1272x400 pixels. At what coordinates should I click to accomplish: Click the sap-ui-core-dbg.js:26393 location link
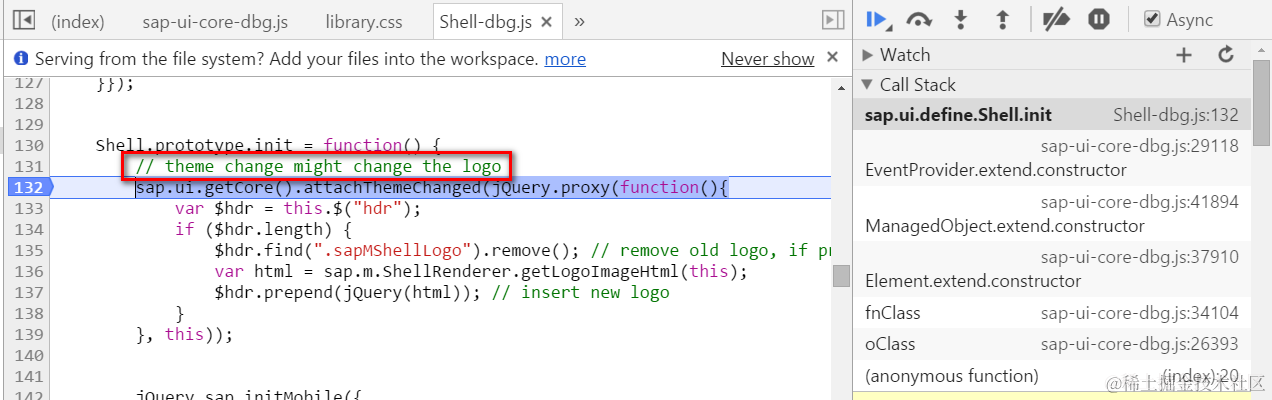1139,344
